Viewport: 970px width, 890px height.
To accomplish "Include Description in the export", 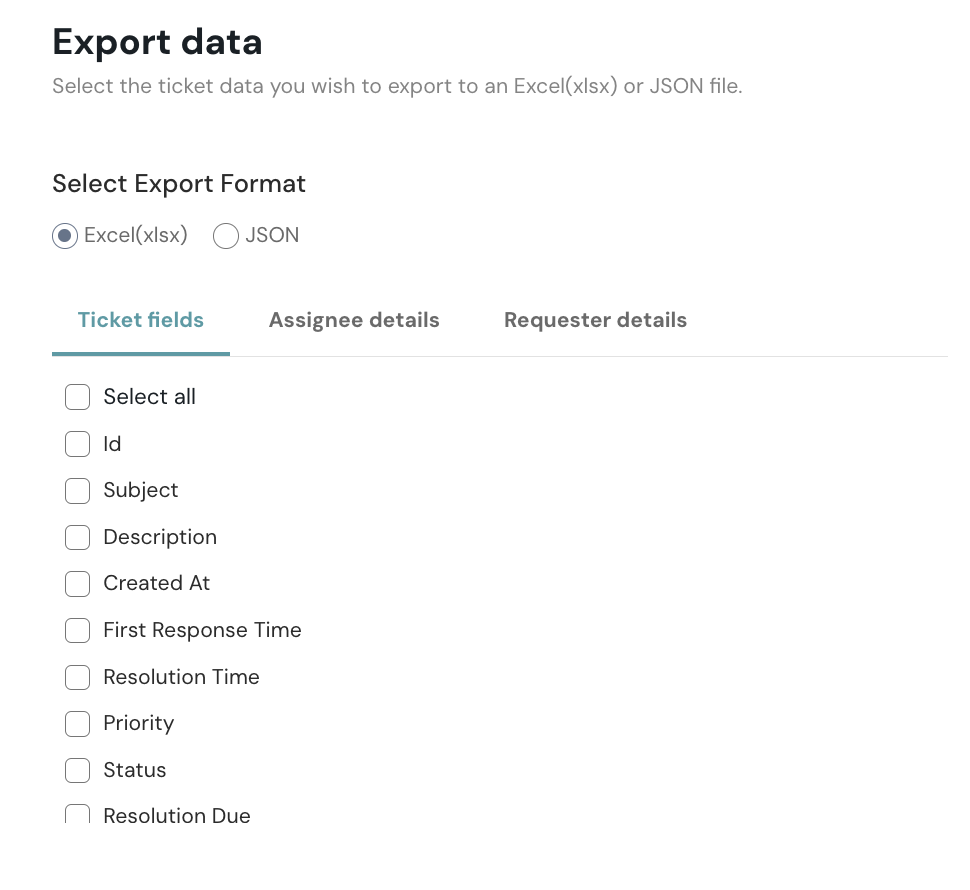I will pos(78,537).
